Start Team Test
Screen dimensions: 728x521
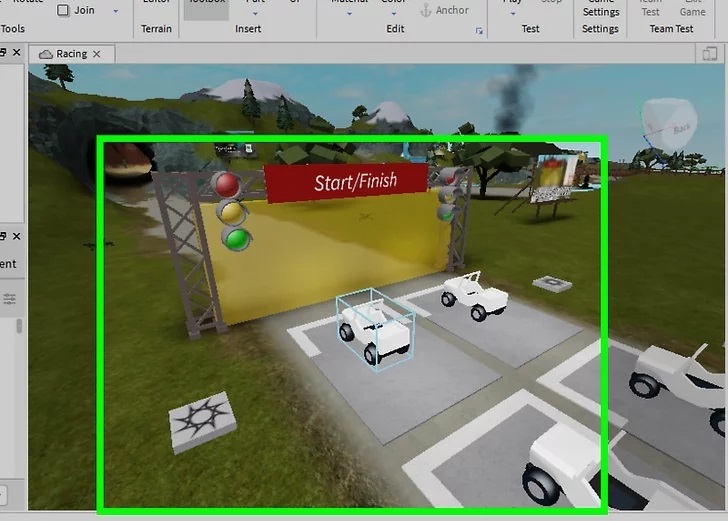650,9
